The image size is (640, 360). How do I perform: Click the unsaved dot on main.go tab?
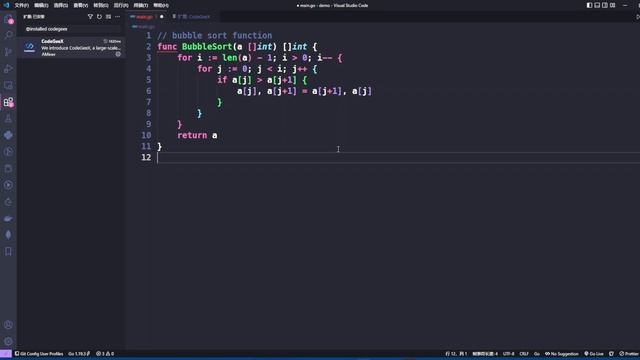coord(162,17)
